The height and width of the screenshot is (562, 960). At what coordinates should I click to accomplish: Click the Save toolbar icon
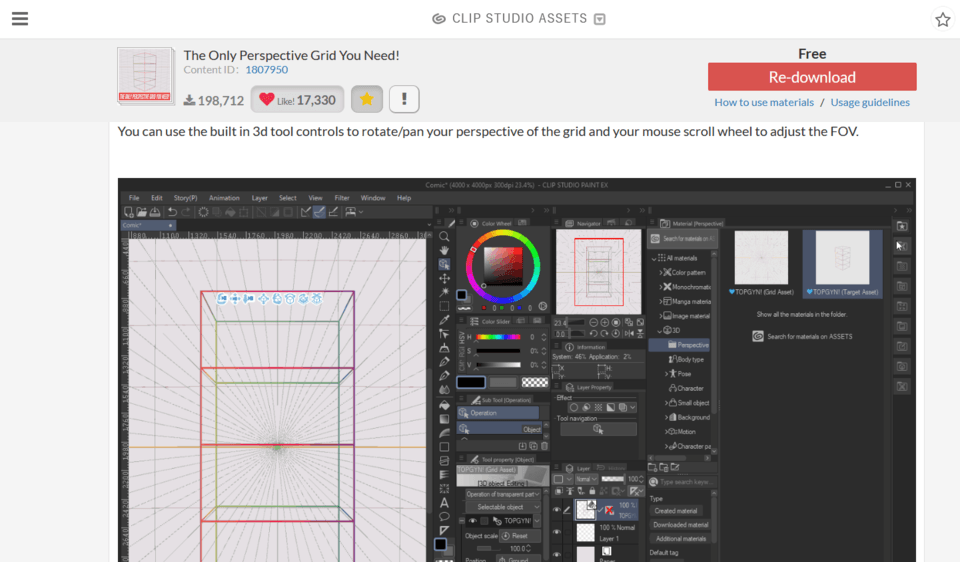pos(155,212)
